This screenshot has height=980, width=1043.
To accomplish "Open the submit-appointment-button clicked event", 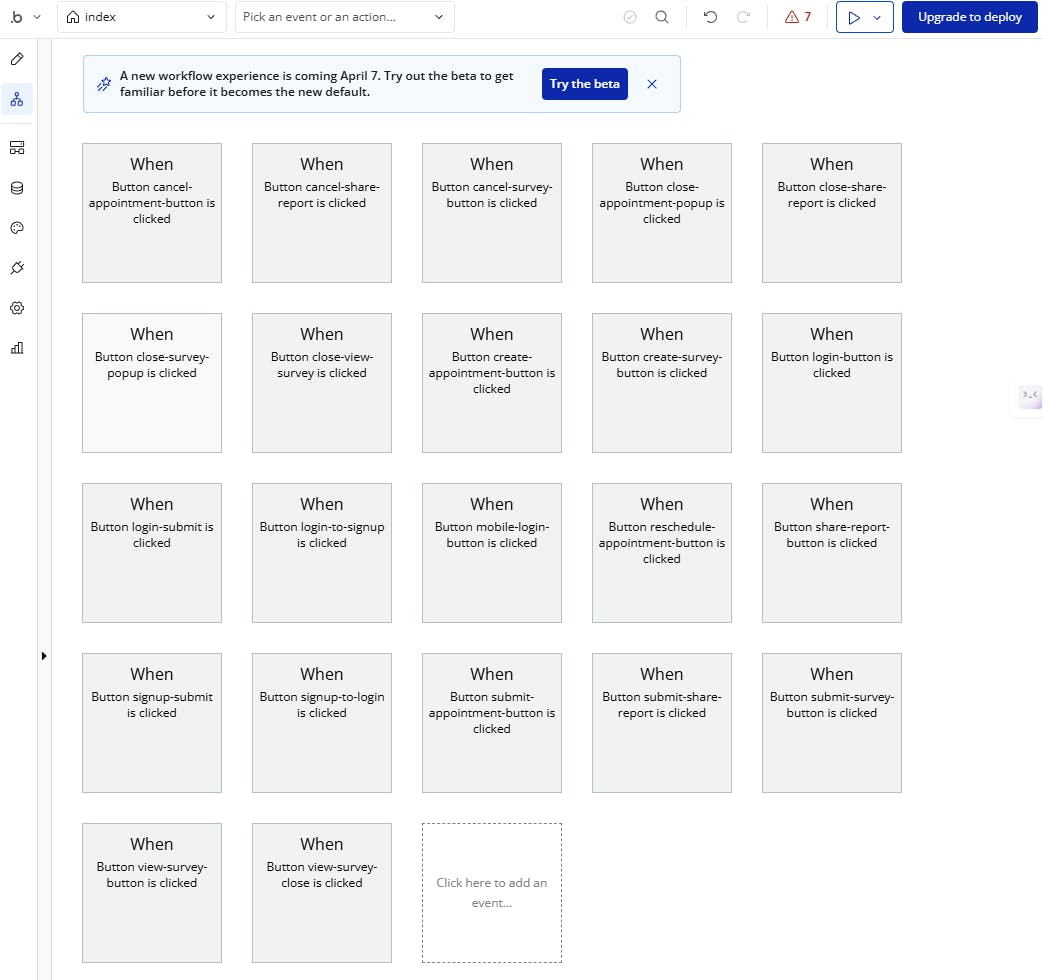I will (x=492, y=723).
